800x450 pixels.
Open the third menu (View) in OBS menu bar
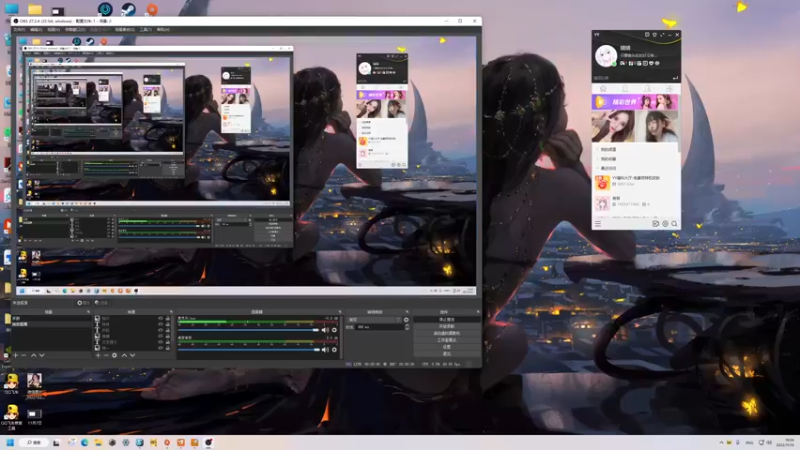click(54, 30)
